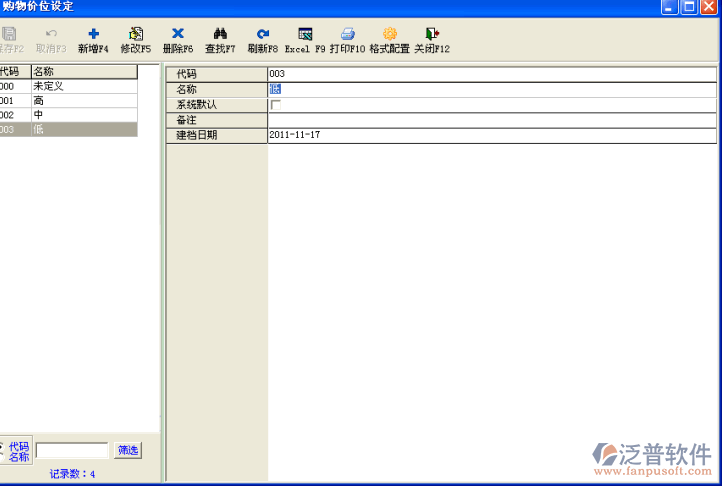Click the 打印F10 printer icon
722x487 pixels.
[348, 34]
